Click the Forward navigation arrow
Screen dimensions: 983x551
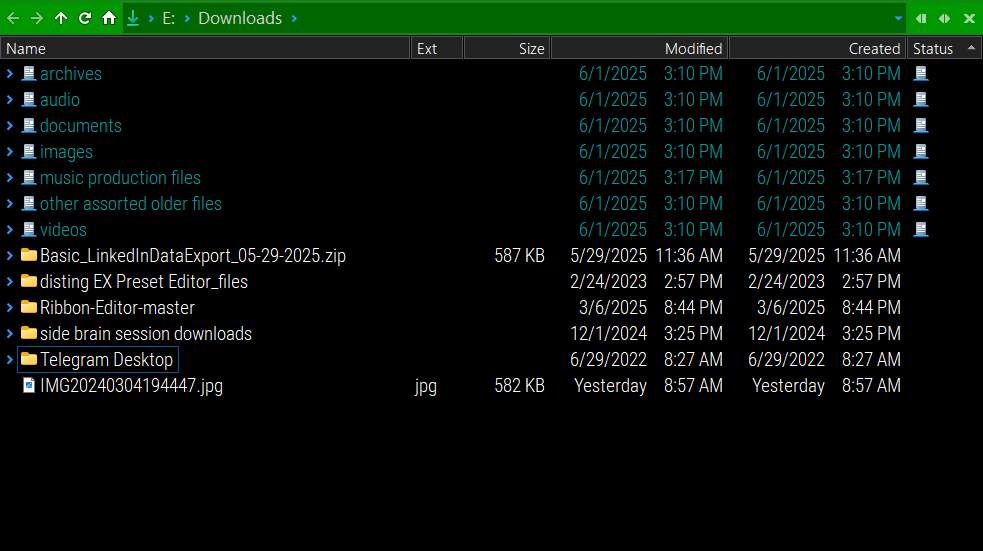pos(37,18)
